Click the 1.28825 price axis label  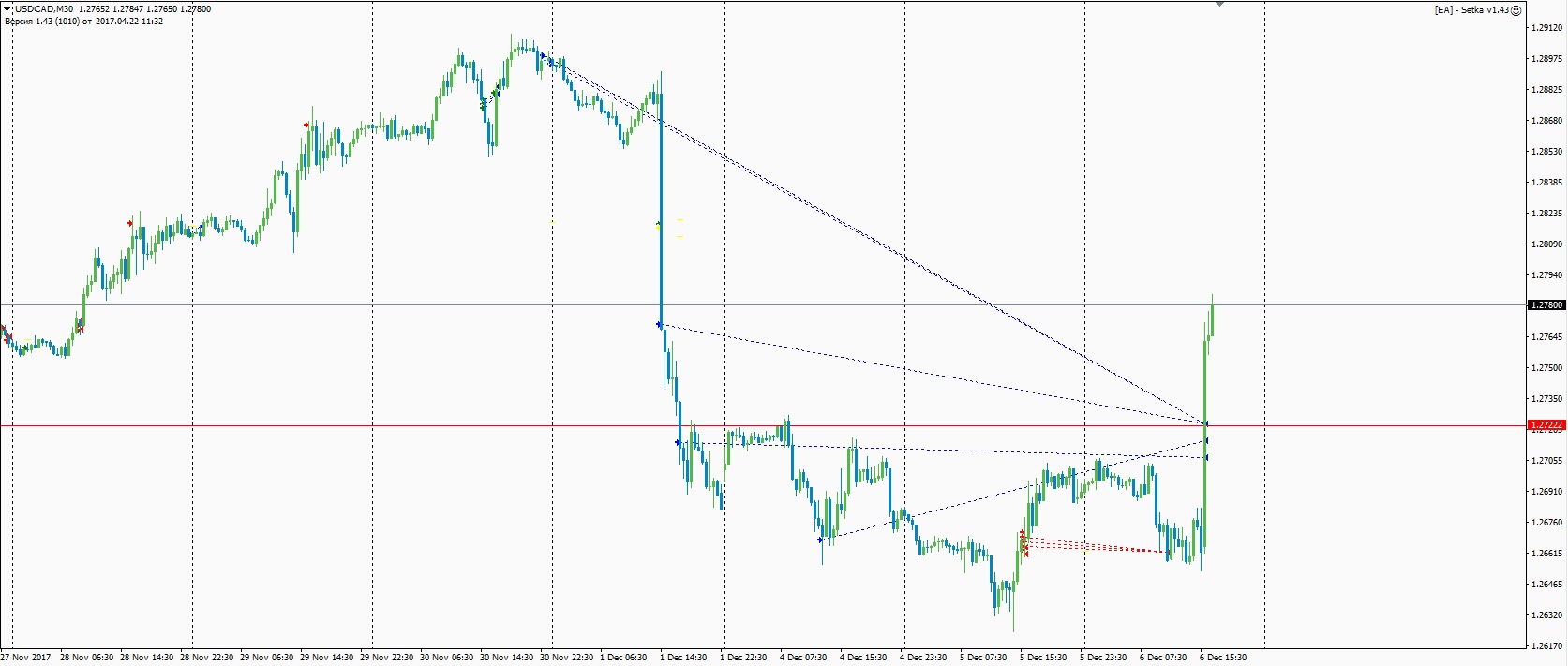pyautogui.click(x=1546, y=90)
